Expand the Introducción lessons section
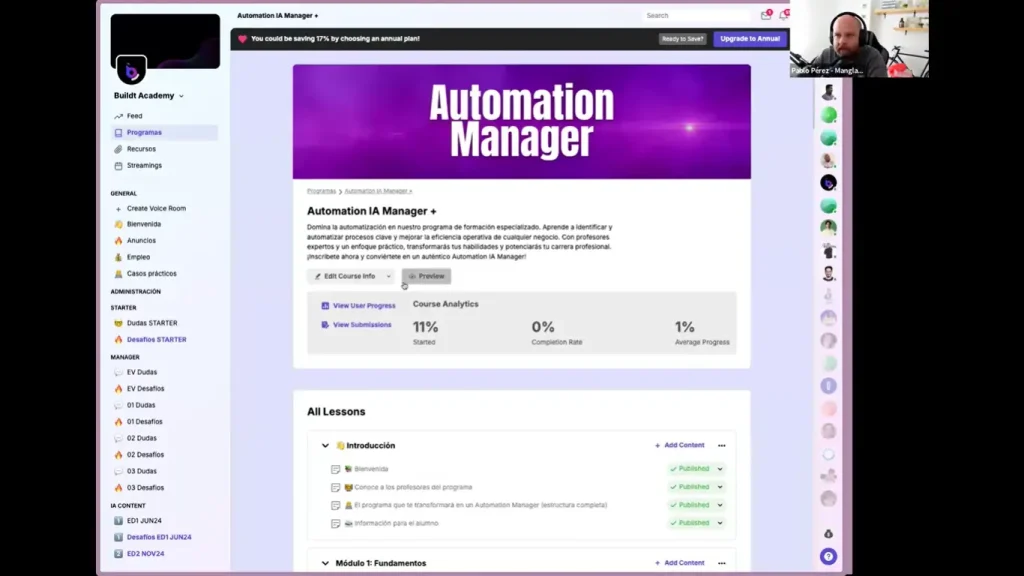Image resolution: width=1024 pixels, height=576 pixels. pos(324,445)
